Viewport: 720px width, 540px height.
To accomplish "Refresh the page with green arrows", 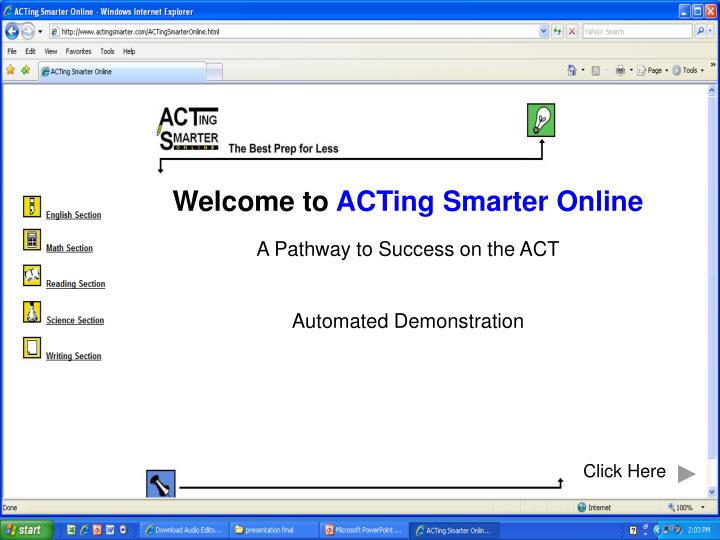I will pos(557,31).
